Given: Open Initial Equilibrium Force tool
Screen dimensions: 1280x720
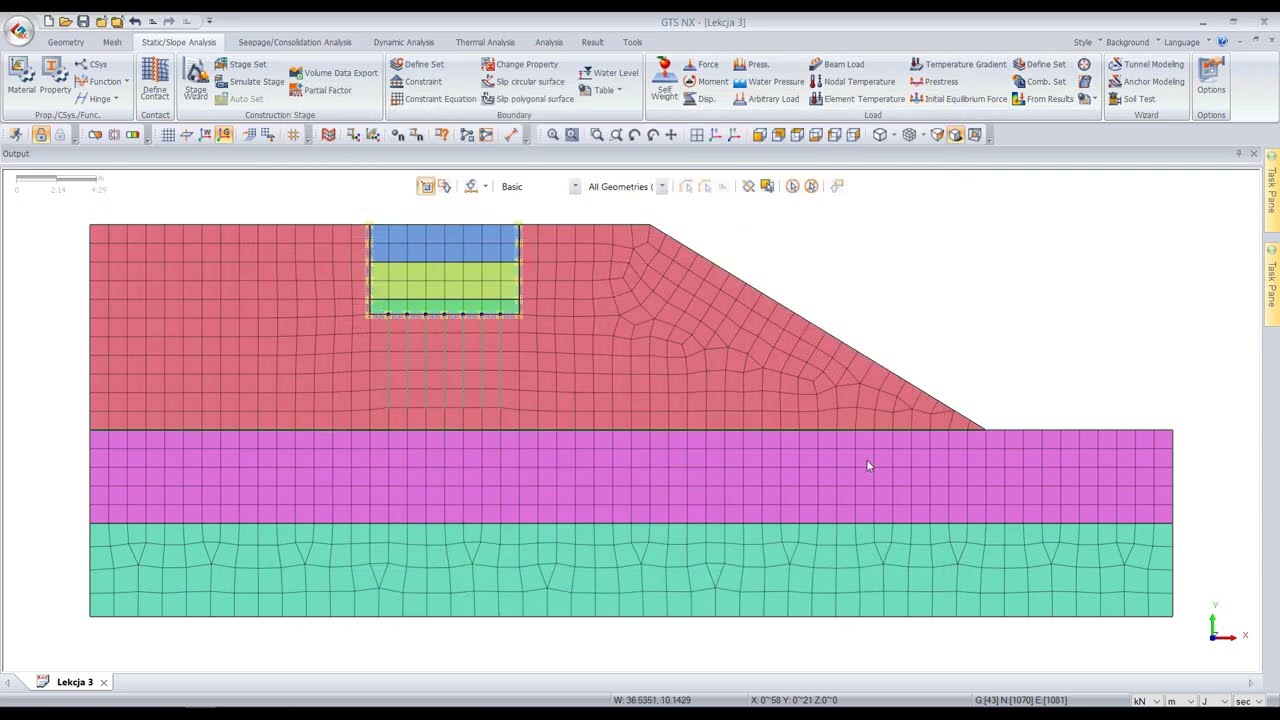Looking at the screenshot, I should (958, 99).
